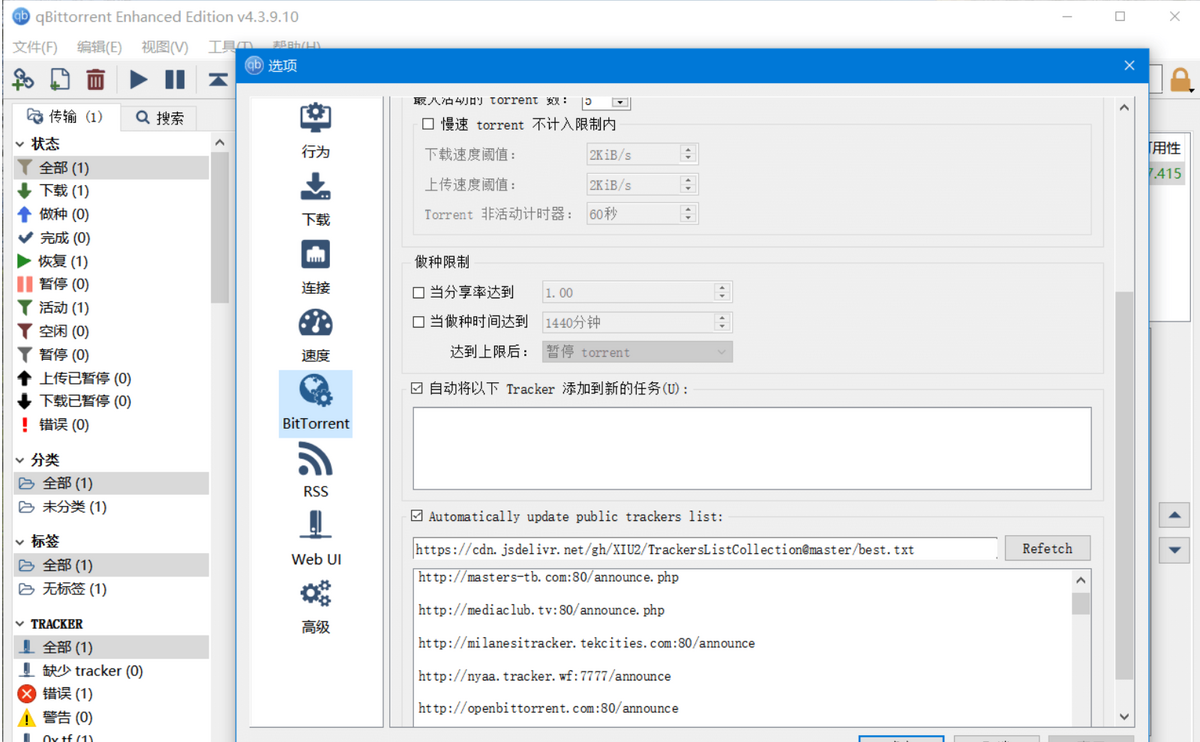Uncheck 自动将以下 Tracker 添加到新的任务
Screen dimensions: 1200x742
[417, 388]
